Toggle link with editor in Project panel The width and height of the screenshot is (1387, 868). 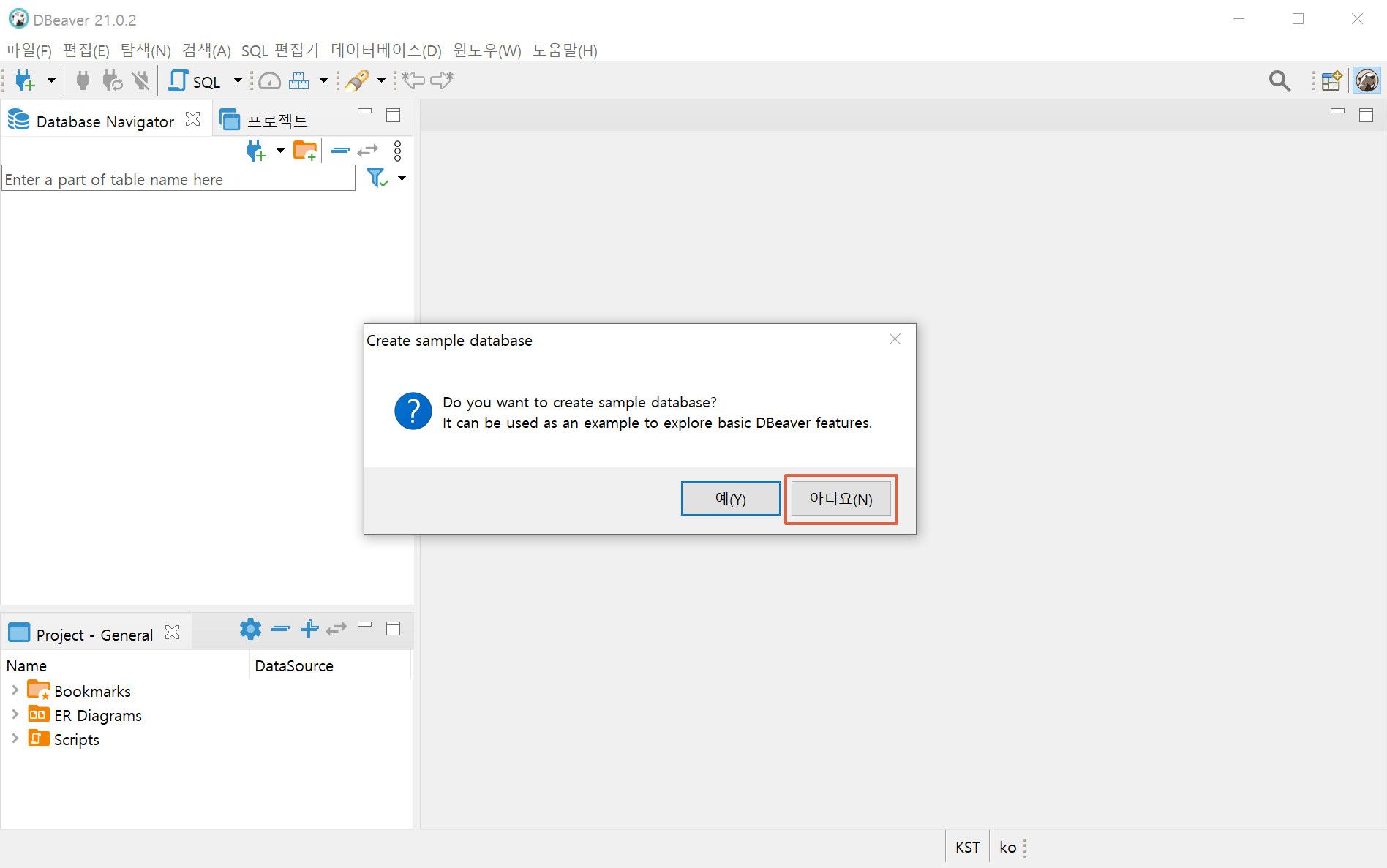coord(337,629)
